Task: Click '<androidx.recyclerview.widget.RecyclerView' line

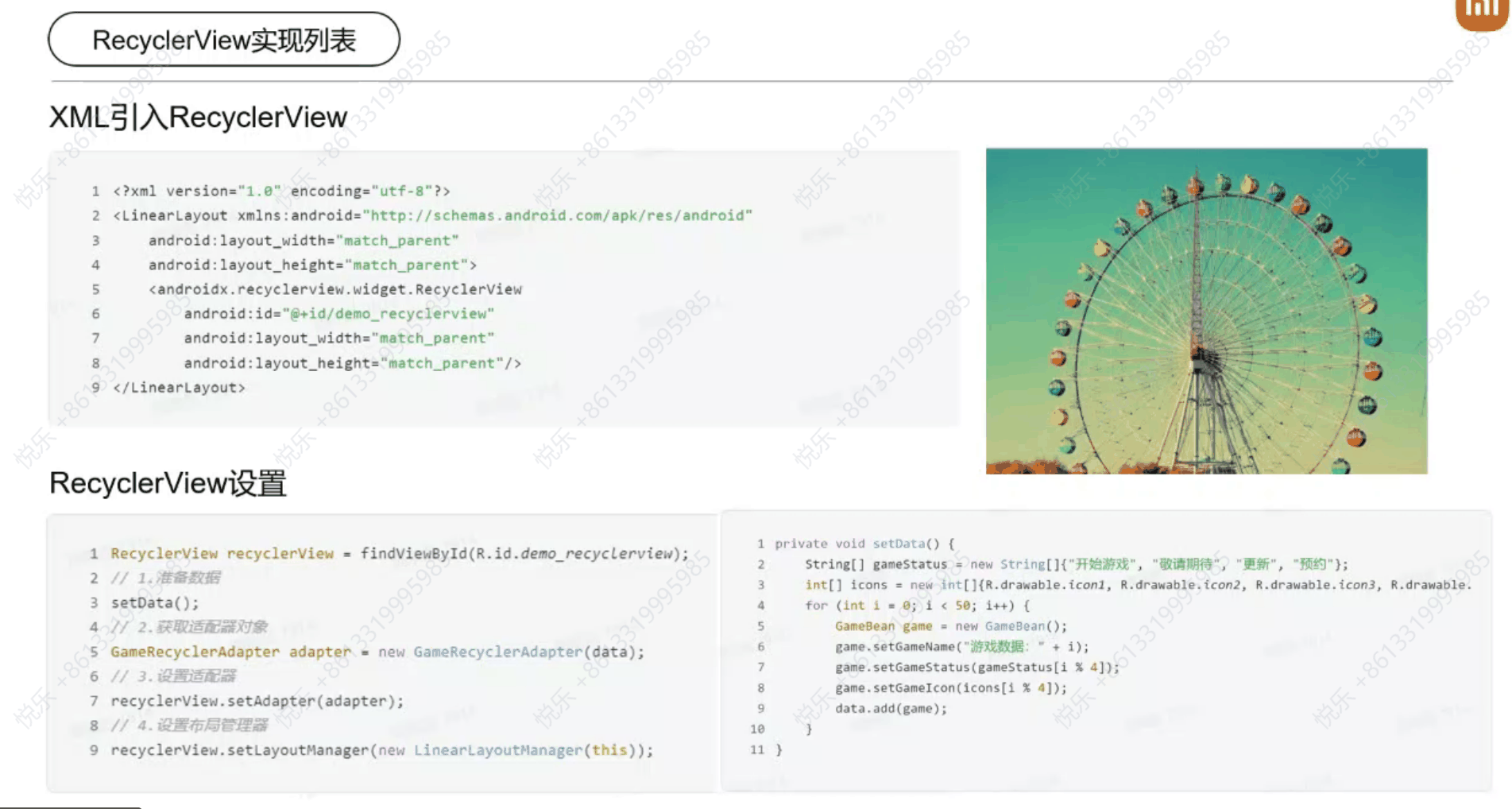Action: [335, 289]
